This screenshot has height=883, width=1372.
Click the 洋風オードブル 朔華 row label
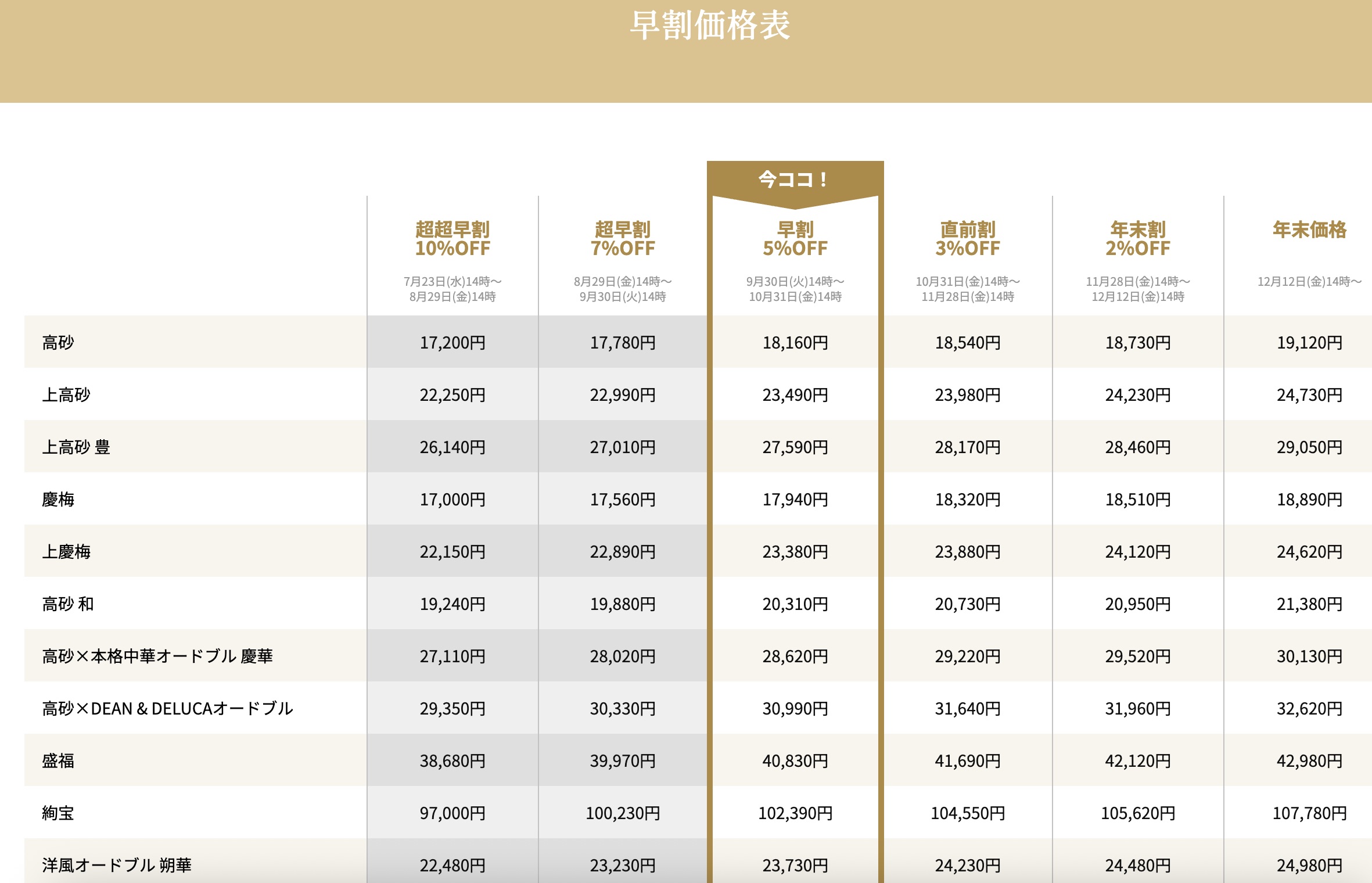point(117,866)
